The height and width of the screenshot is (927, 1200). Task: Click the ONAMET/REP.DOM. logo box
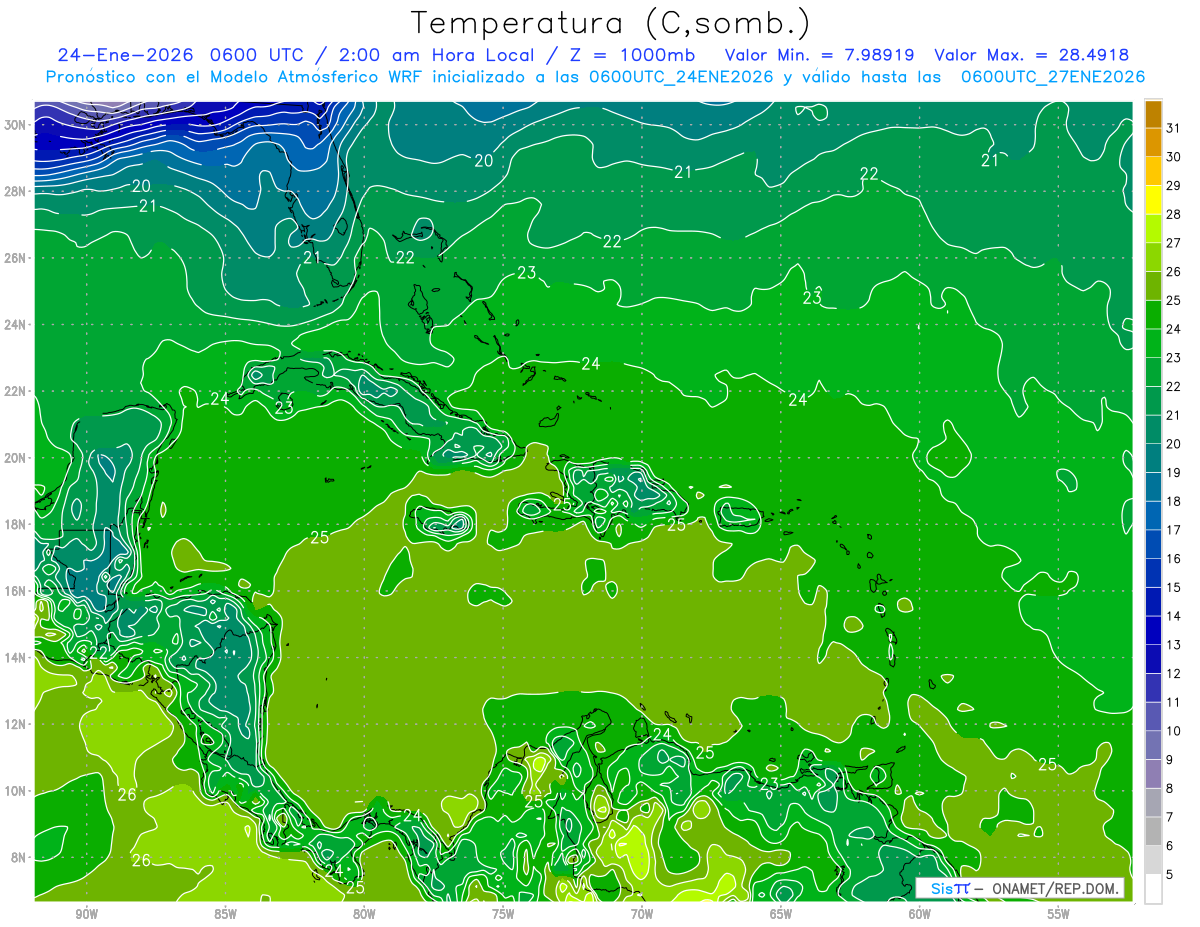click(1020, 889)
